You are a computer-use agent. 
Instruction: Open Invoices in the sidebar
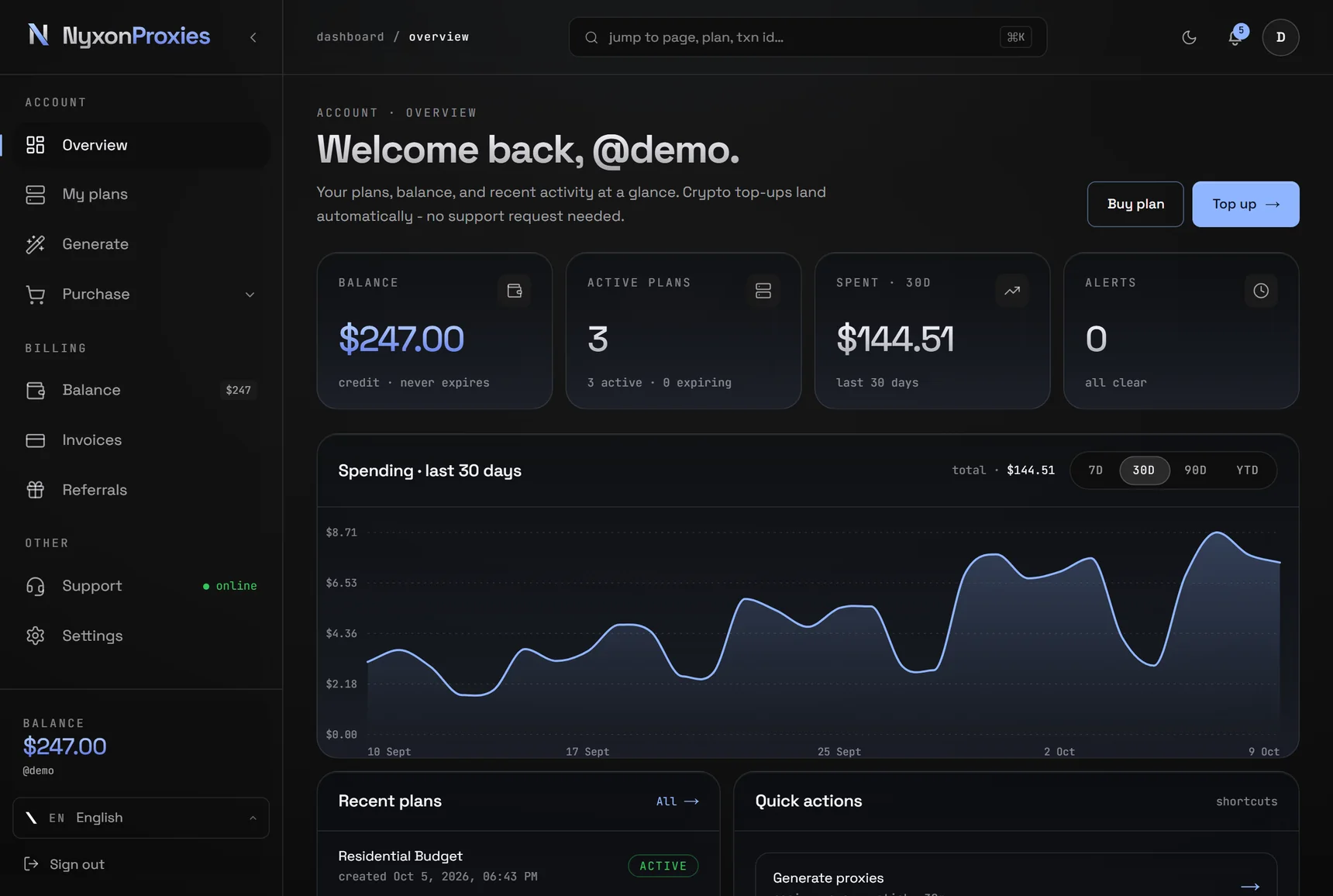tap(141, 440)
